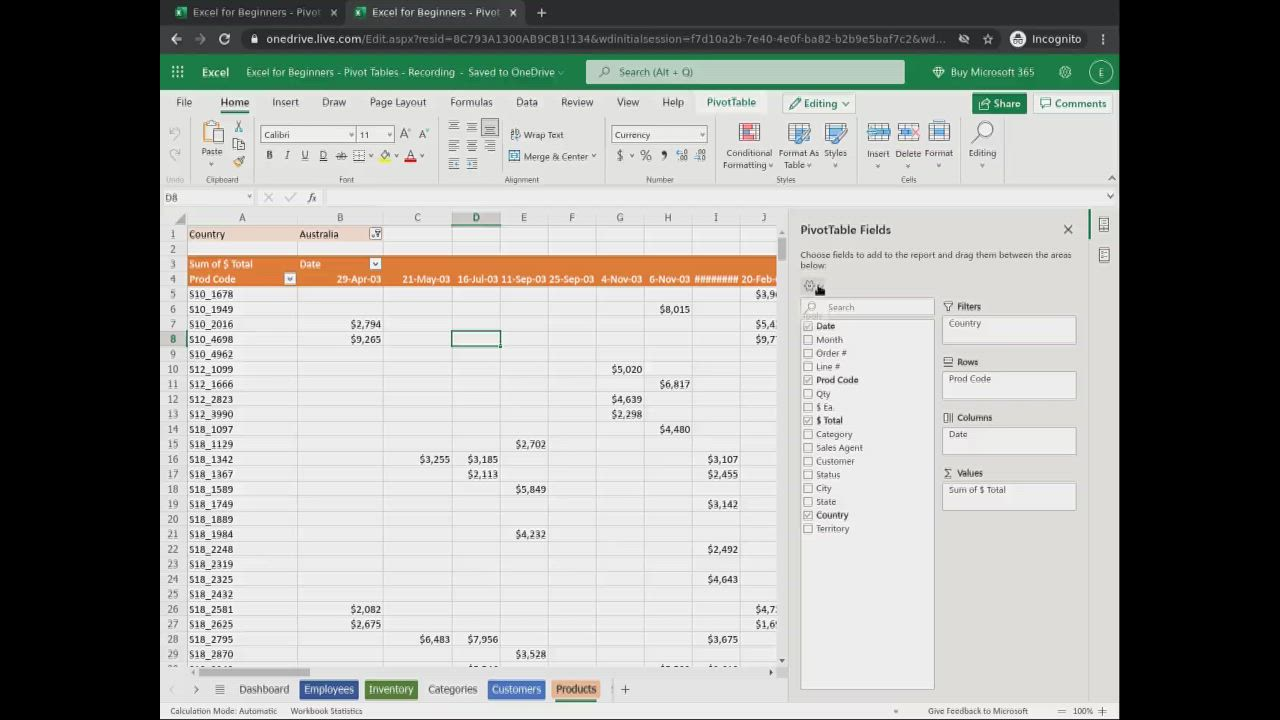Screen dimensions: 1280x720
Task: Open the PivotTable ribbon tab
Action: tap(731, 102)
